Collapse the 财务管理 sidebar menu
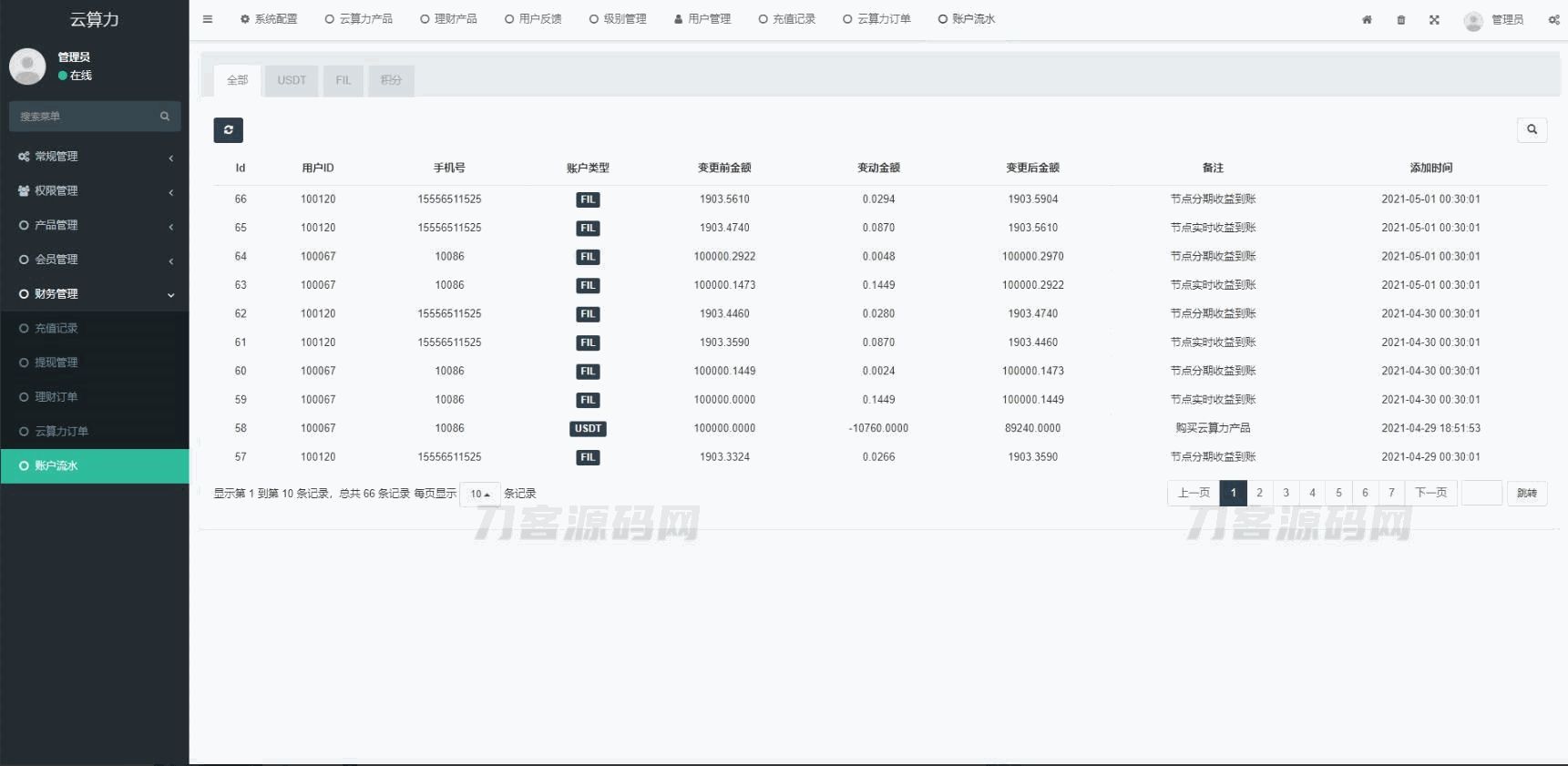This screenshot has width=1568, height=766. click(x=95, y=294)
